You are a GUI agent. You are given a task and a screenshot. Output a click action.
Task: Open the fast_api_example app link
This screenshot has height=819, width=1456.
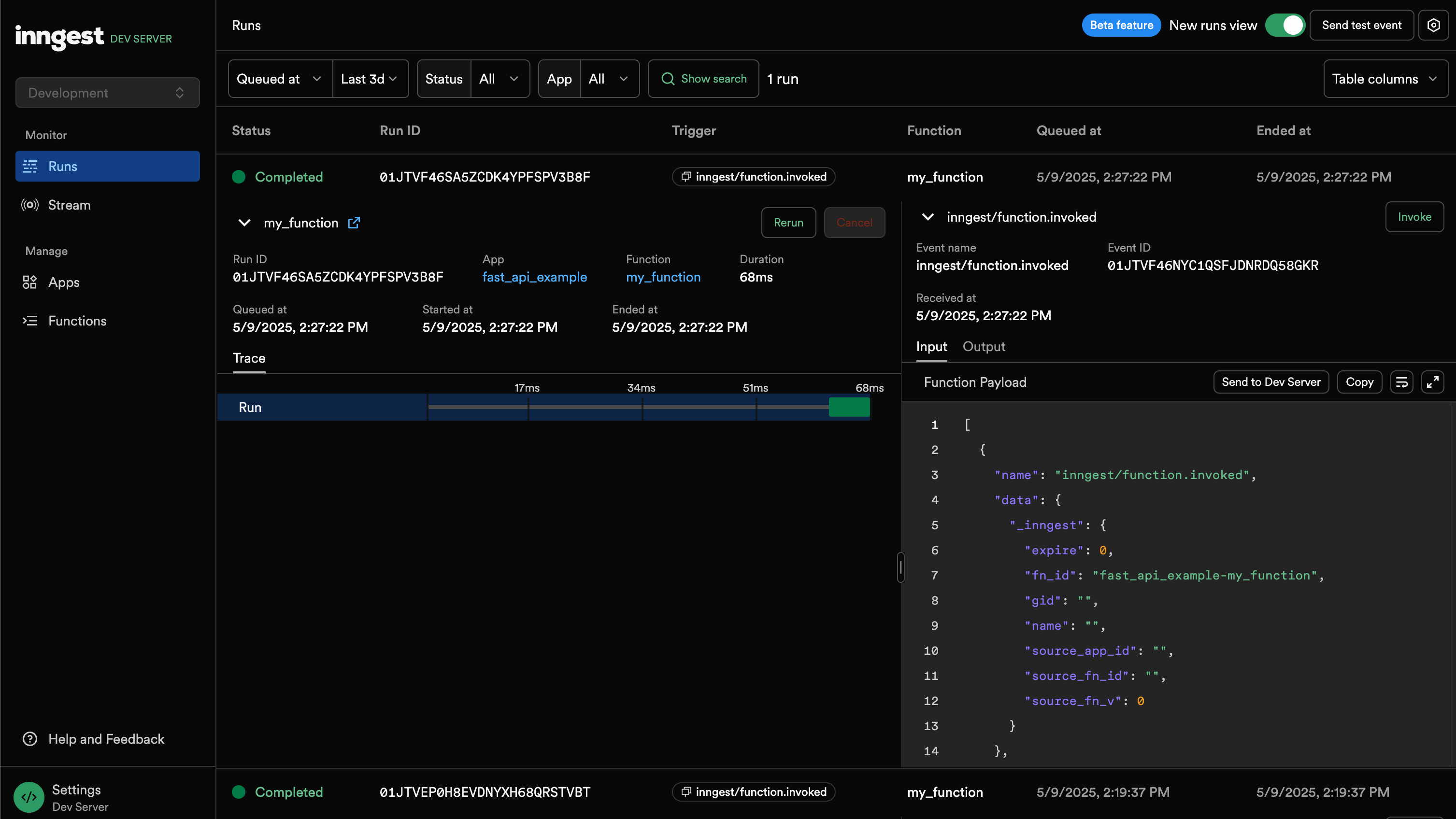534,277
